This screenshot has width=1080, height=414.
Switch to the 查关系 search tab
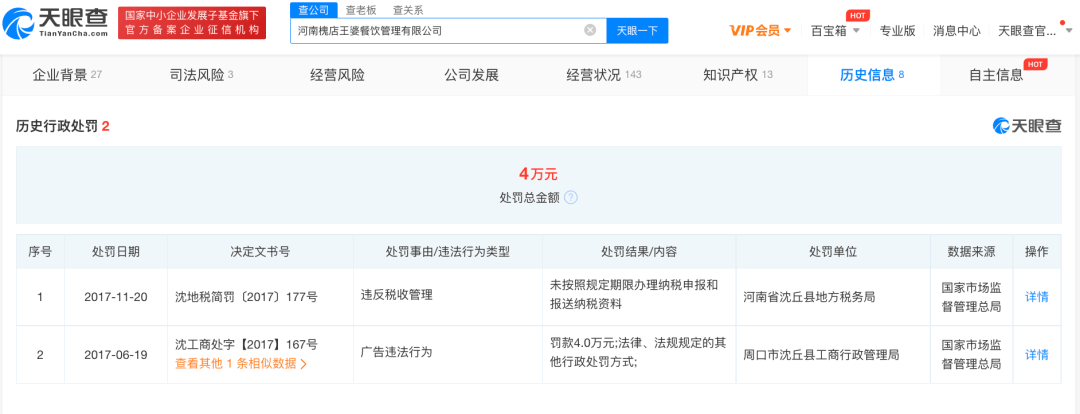[408, 9]
